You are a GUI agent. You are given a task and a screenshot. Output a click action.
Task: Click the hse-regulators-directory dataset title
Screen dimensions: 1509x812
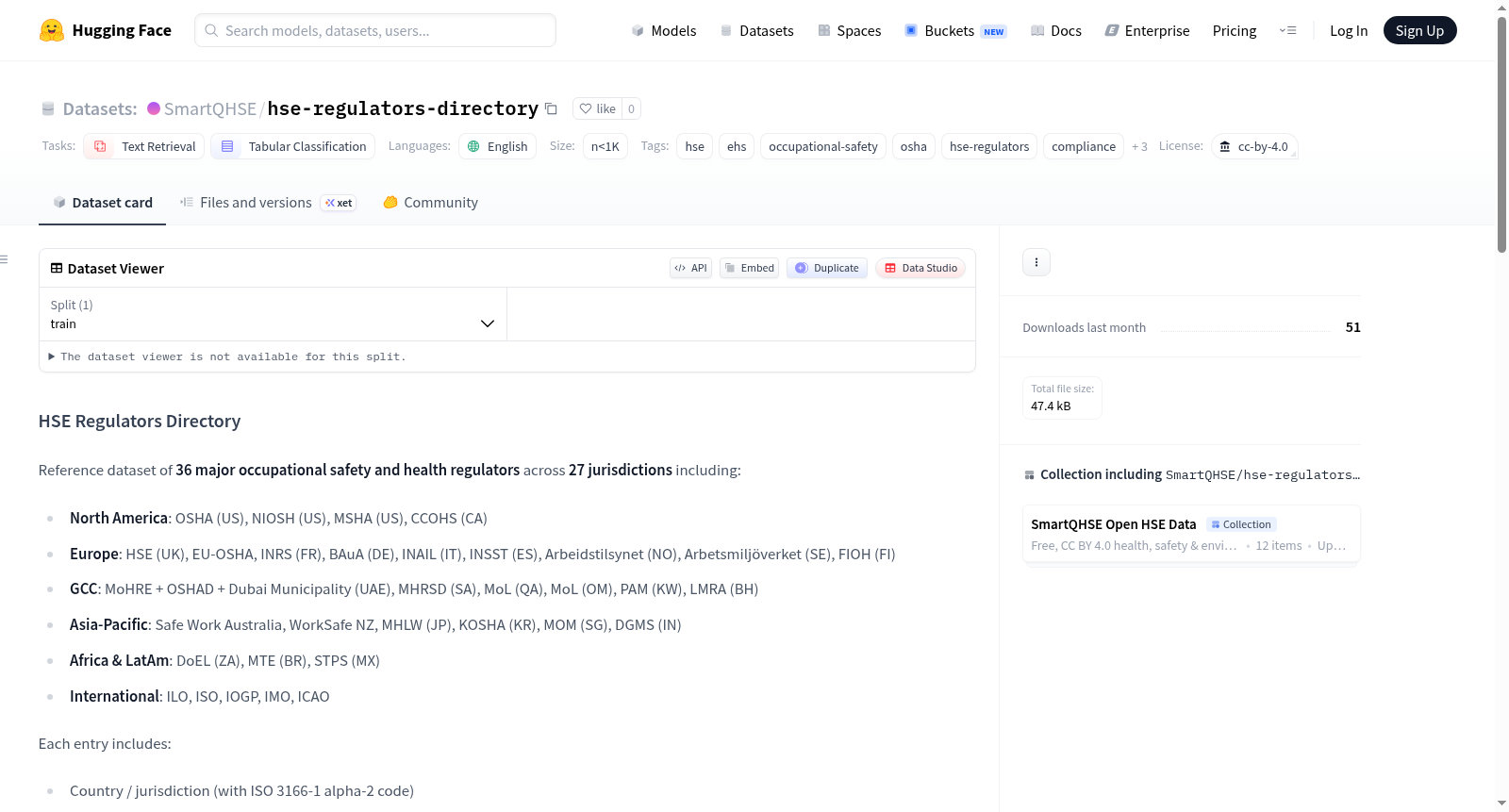403,108
